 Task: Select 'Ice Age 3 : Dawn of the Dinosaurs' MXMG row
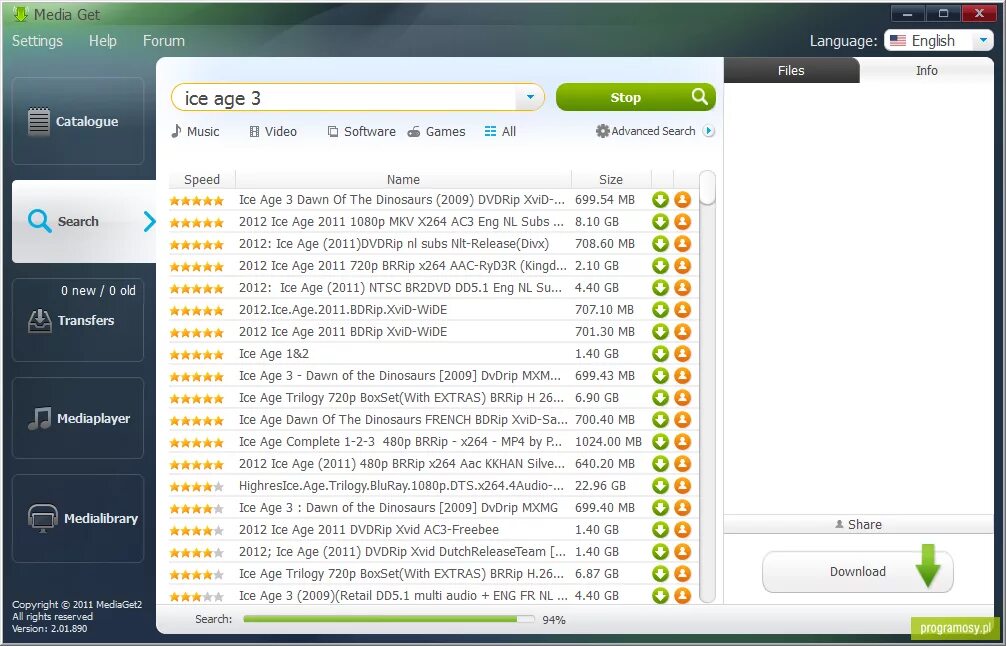tap(434, 508)
